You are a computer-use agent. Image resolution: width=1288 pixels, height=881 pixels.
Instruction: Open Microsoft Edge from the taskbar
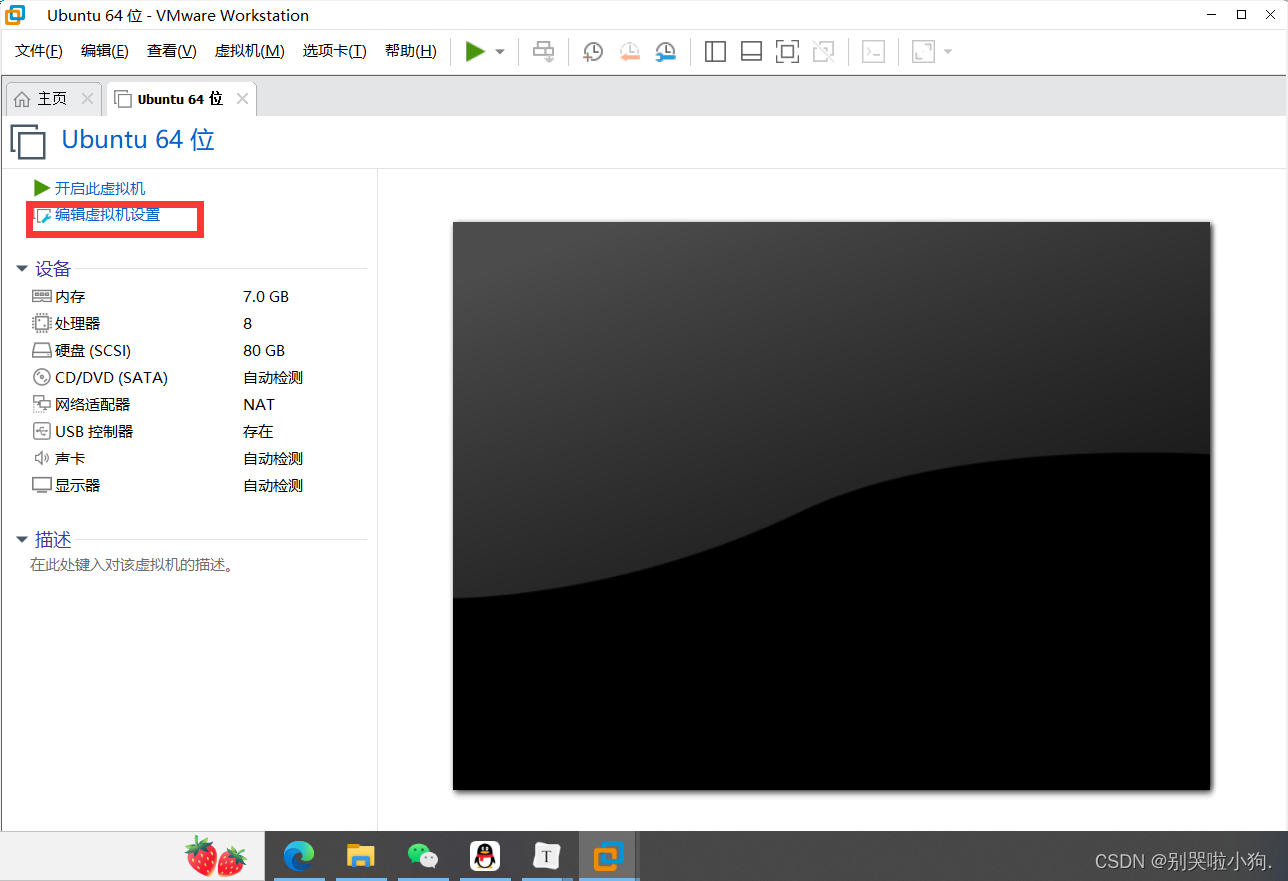pyautogui.click(x=299, y=856)
